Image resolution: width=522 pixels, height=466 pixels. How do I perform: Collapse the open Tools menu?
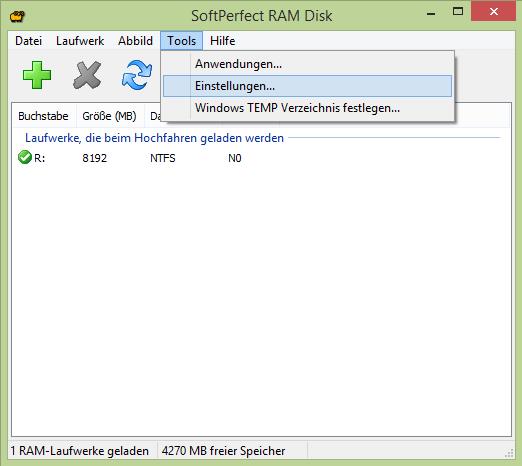click(x=181, y=41)
